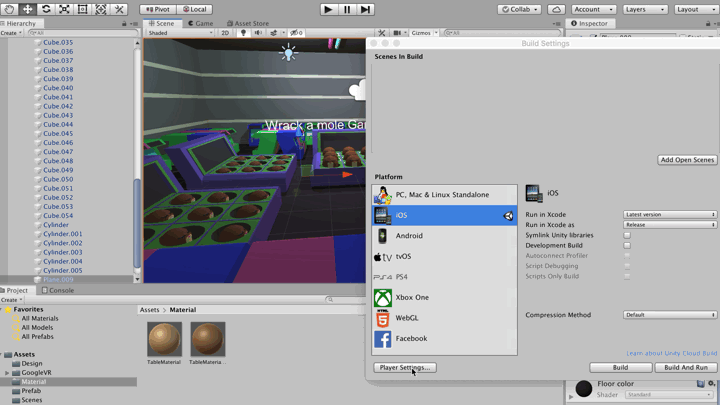This screenshot has height=405, width=720.
Task: Open the Collab dropdown
Action: (x=520, y=9)
